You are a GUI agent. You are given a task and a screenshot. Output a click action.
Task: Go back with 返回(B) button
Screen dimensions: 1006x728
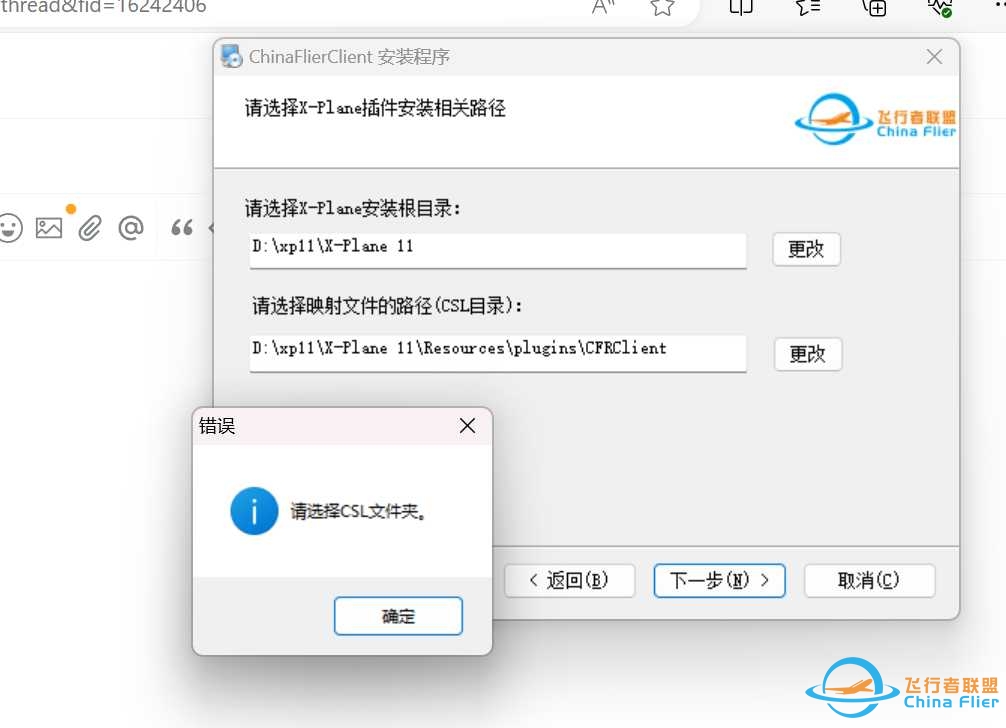tap(569, 580)
